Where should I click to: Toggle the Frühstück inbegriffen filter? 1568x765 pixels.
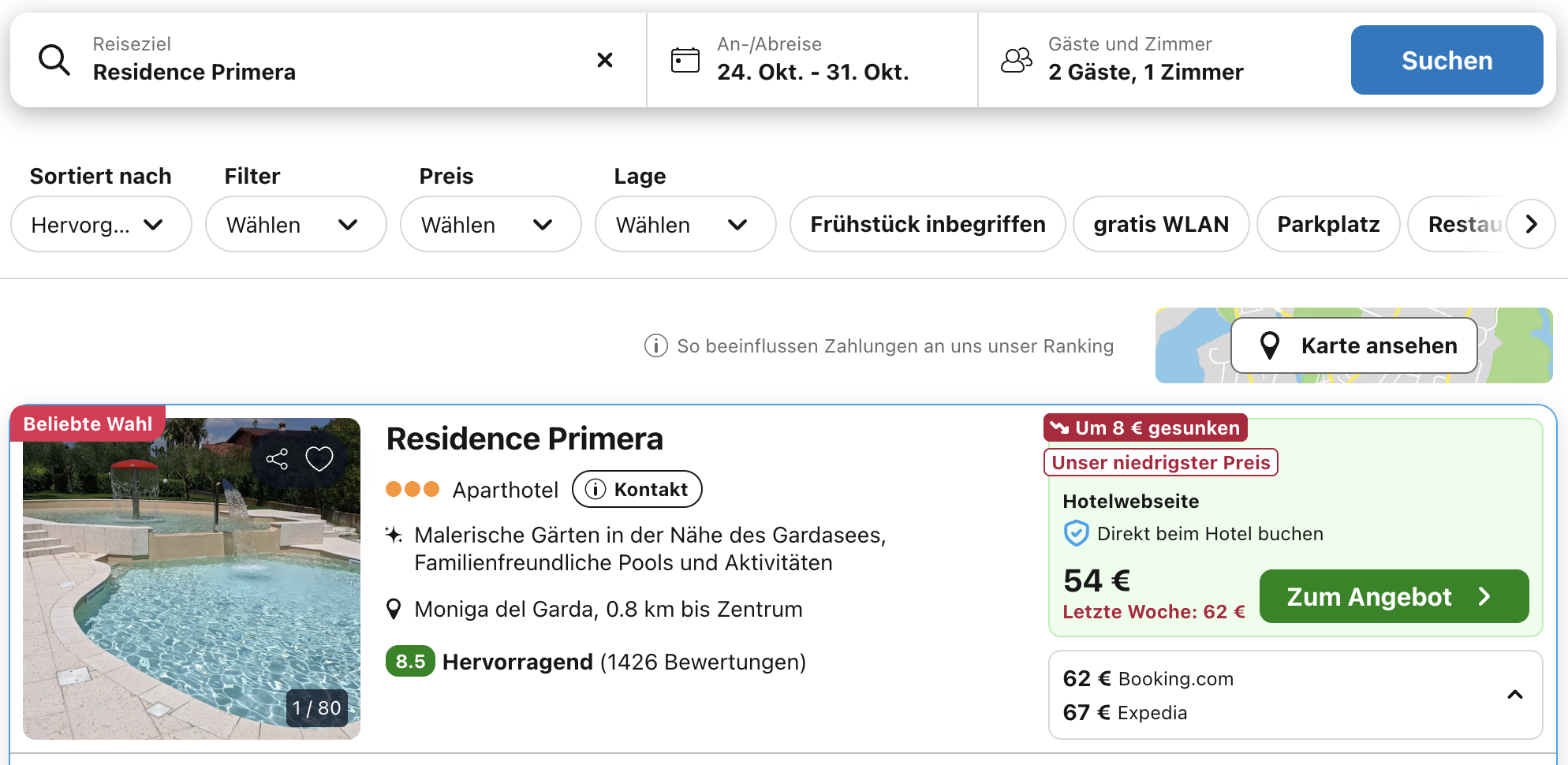click(927, 225)
